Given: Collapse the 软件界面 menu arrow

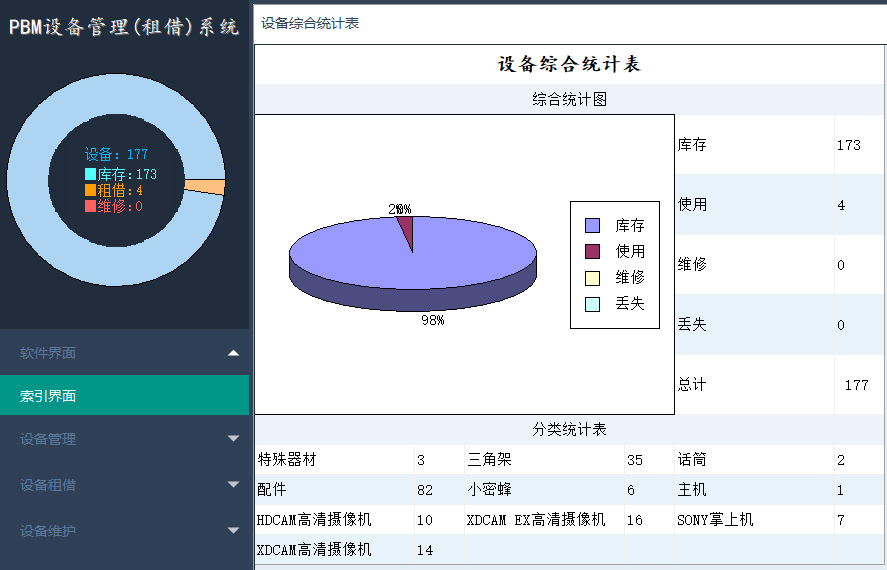Looking at the screenshot, I should pyautogui.click(x=233, y=353).
